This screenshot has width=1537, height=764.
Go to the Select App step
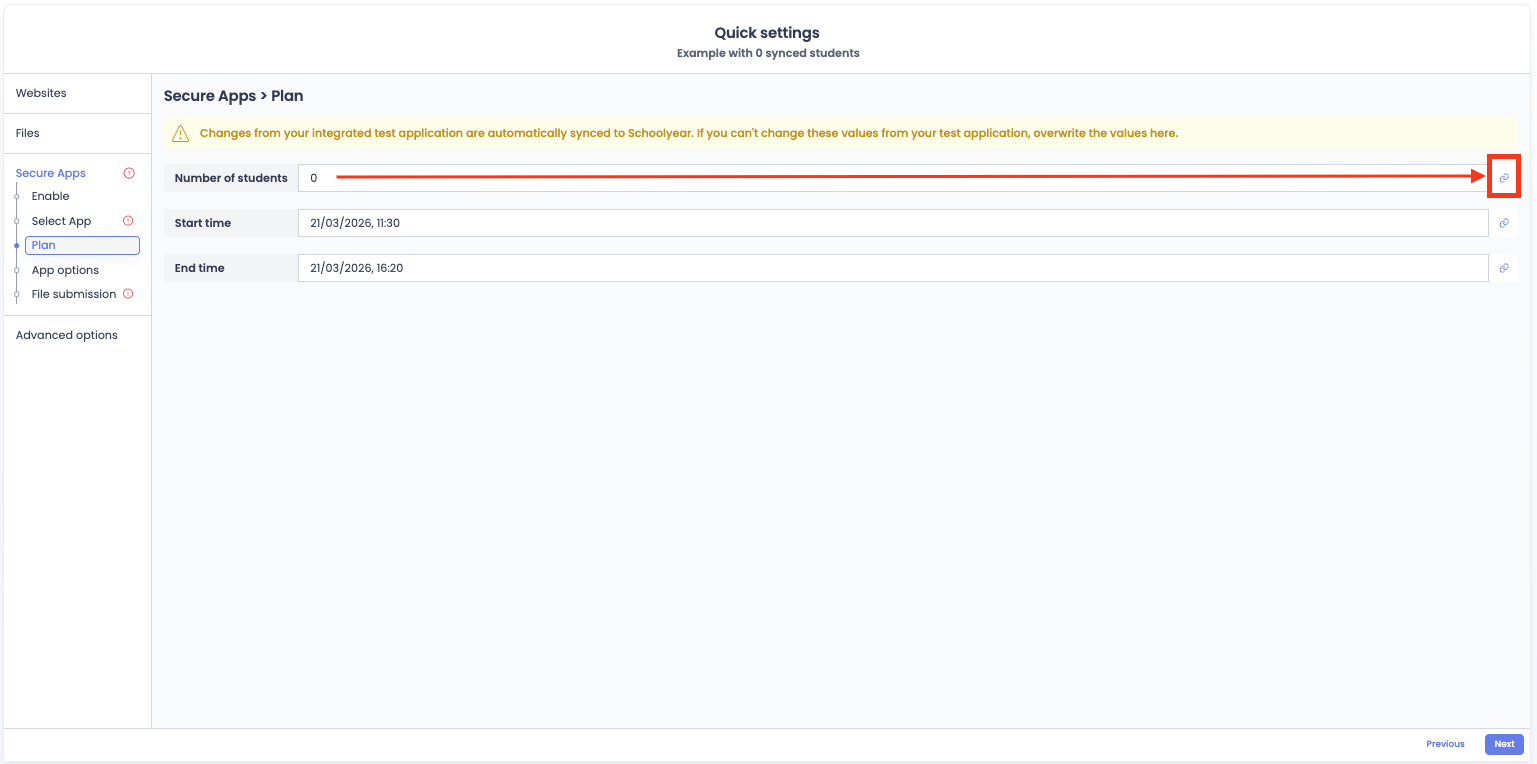tap(61, 221)
